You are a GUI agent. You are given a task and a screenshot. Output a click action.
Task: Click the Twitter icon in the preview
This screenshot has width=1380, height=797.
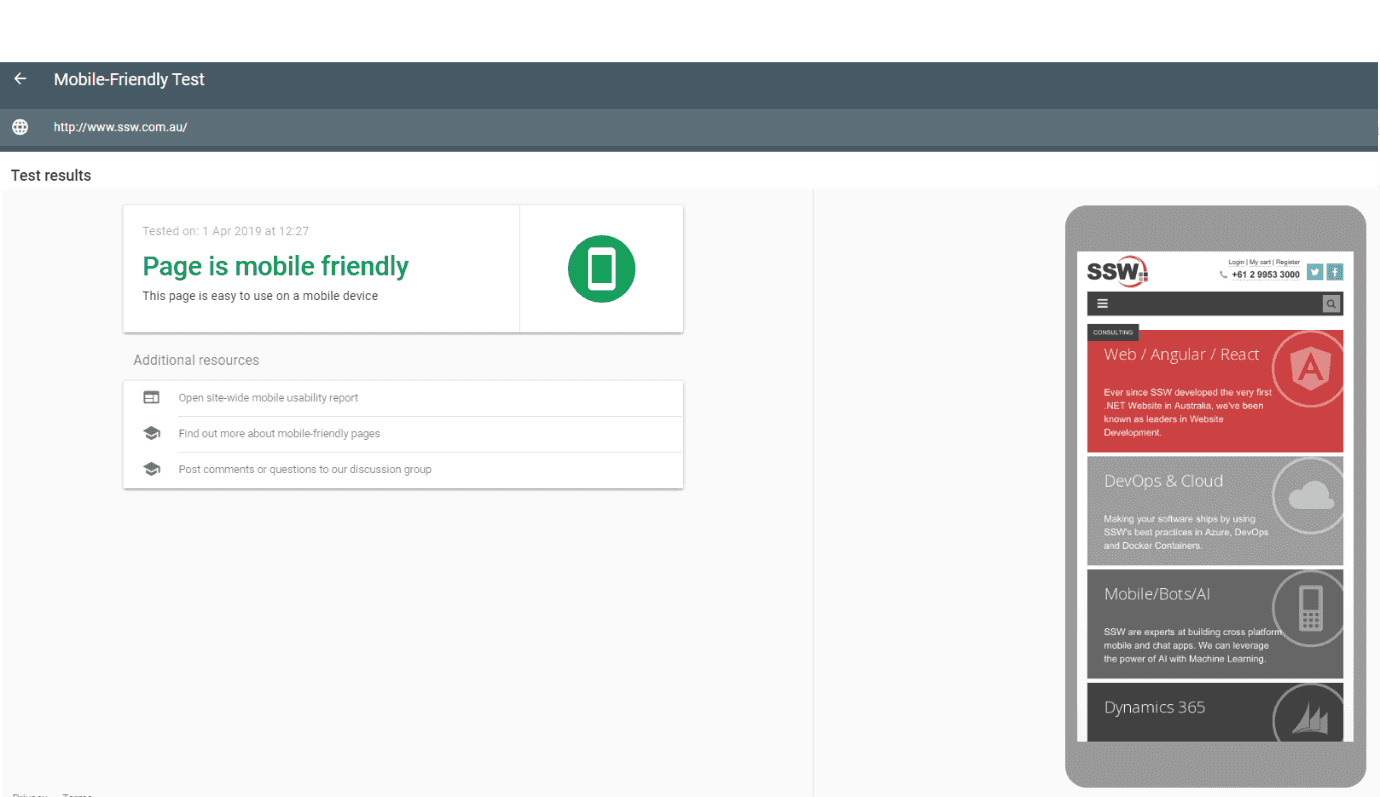tap(1315, 272)
